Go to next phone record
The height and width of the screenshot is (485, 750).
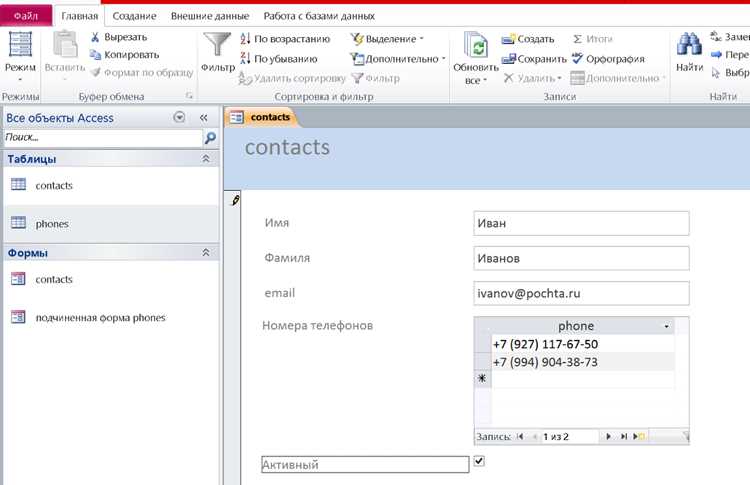[x=608, y=436]
